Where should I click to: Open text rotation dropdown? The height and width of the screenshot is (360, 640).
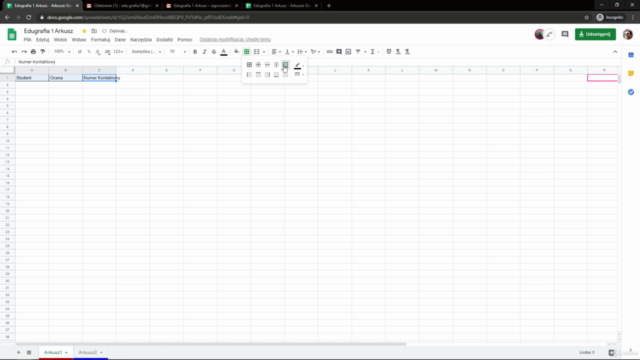coord(315,52)
